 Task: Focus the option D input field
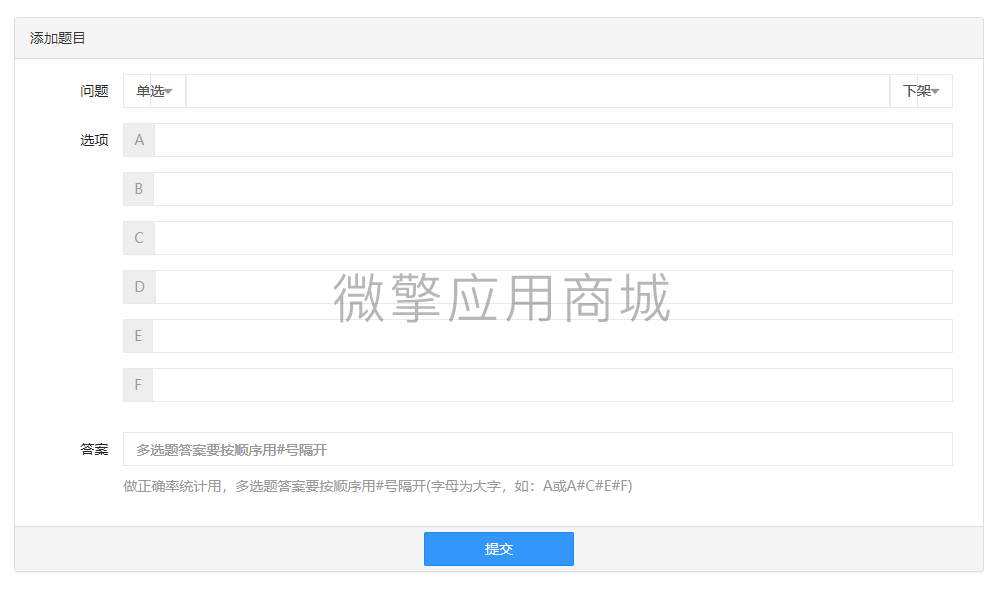554,287
